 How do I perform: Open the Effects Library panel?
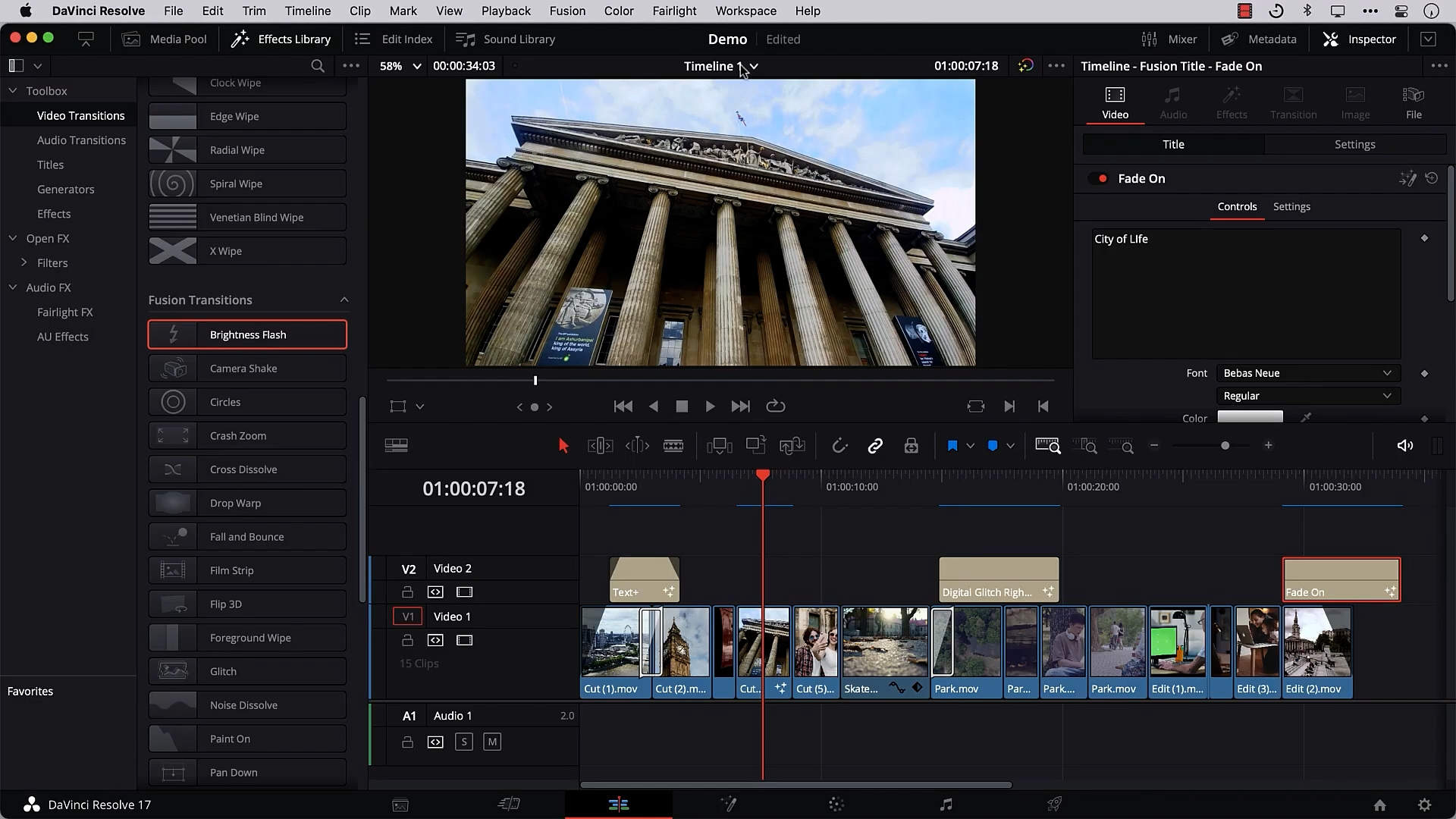point(280,39)
